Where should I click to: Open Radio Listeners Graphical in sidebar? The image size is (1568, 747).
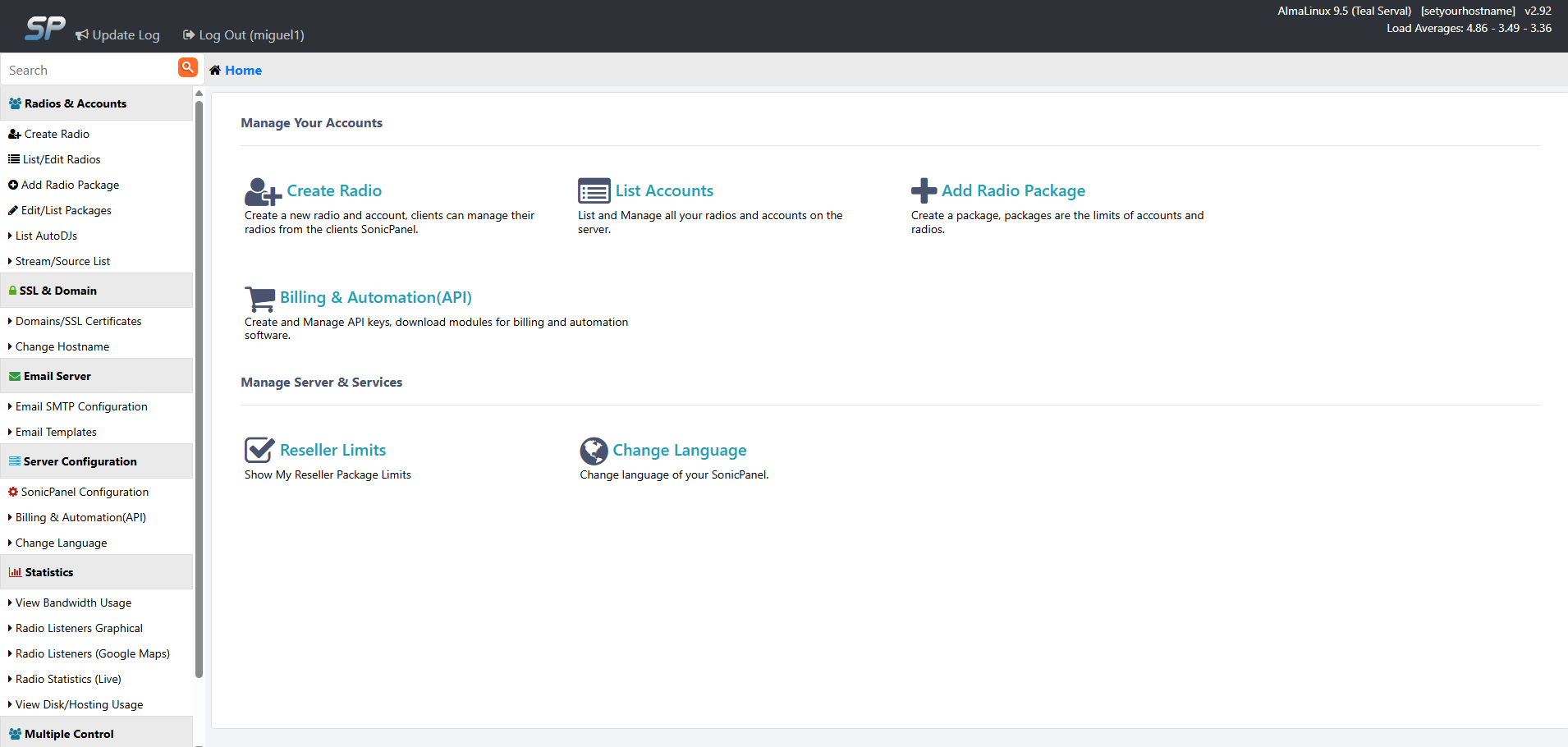tap(79, 628)
